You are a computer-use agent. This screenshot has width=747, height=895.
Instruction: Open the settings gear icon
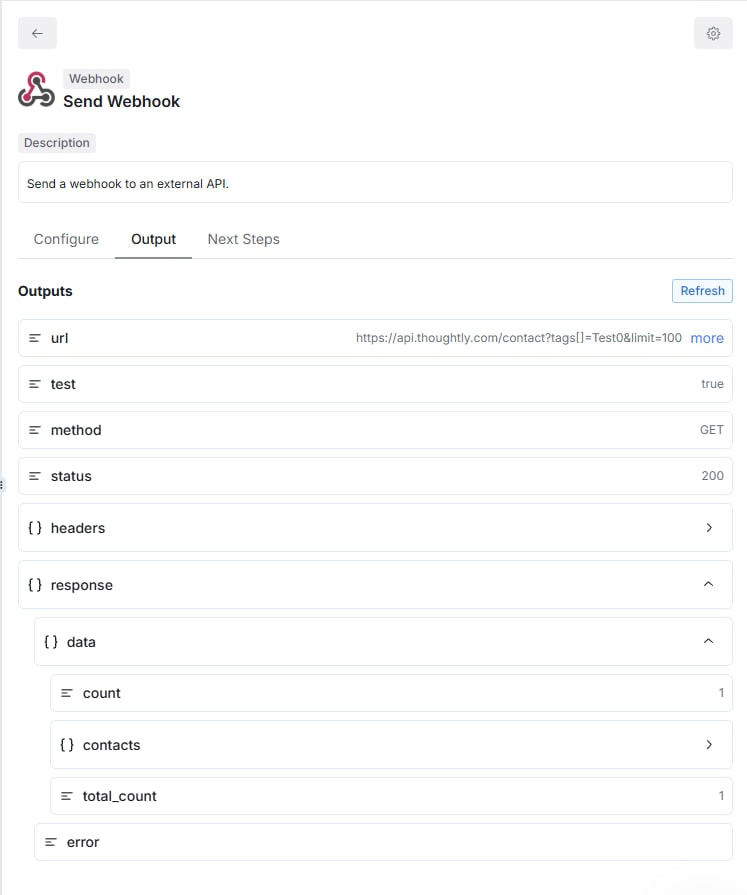coord(713,33)
